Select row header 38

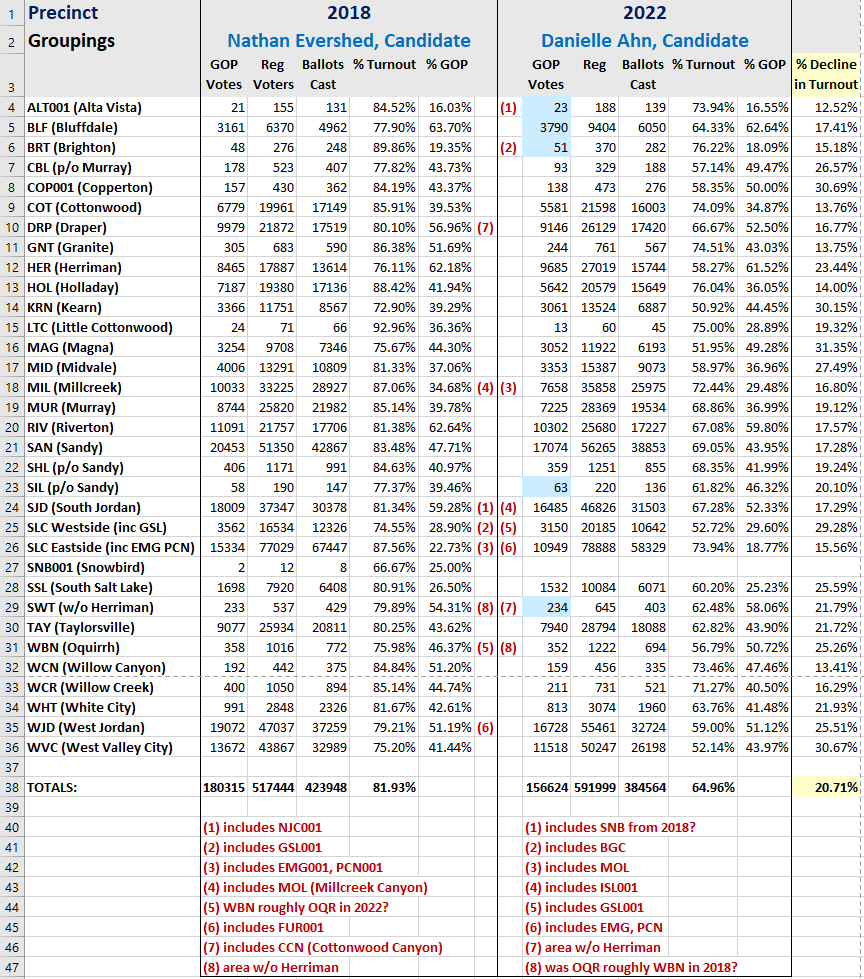tap(11, 787)
